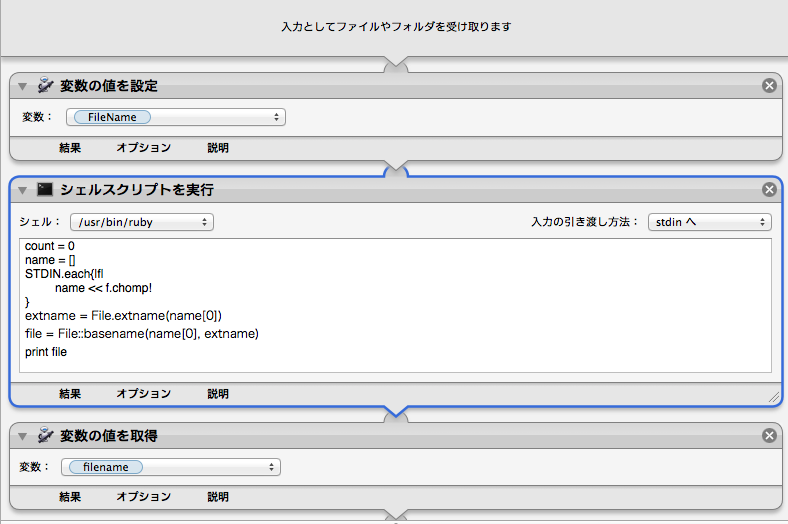Click the script resize grip corner
The width and height of the screenshot is (788, 524).
point(774,397)
